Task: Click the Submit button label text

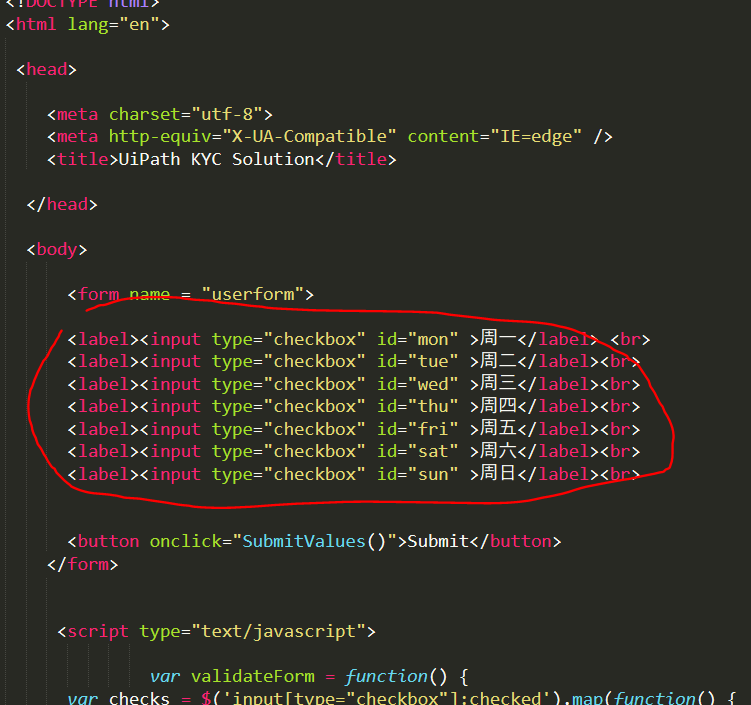Action: click(x=438, y=541)
